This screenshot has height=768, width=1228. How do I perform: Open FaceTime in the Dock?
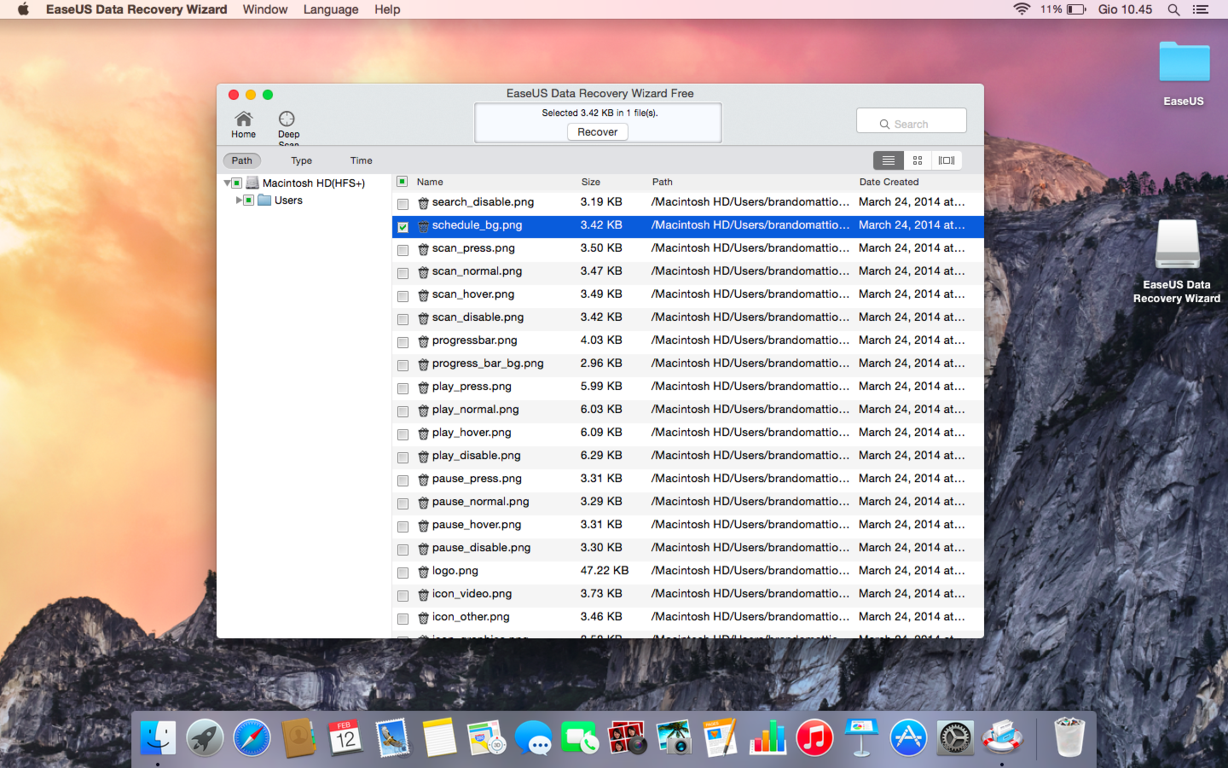pos(580,738)
